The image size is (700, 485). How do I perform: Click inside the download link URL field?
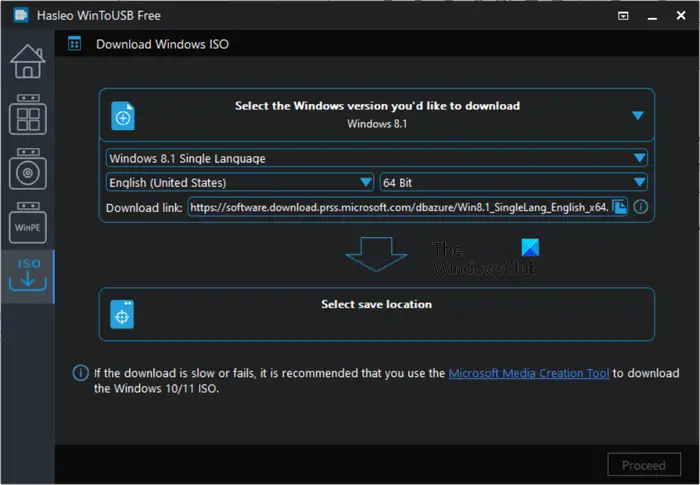400,207
